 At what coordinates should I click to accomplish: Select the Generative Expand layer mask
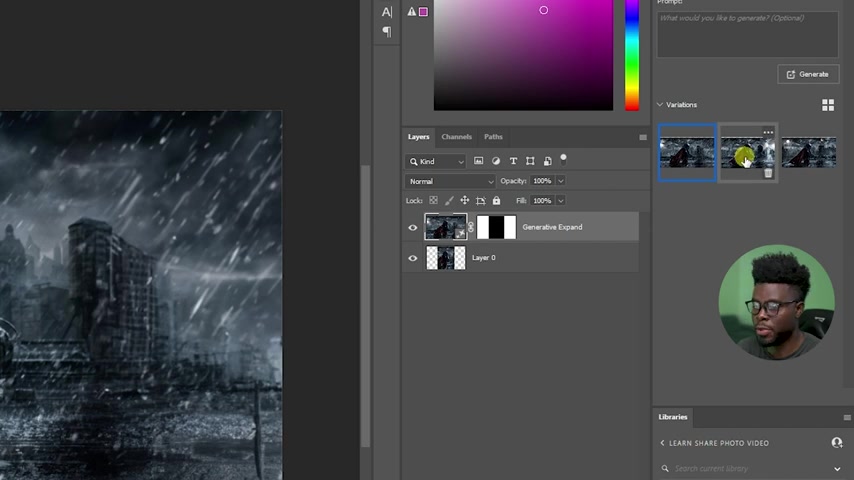[496, 227]
